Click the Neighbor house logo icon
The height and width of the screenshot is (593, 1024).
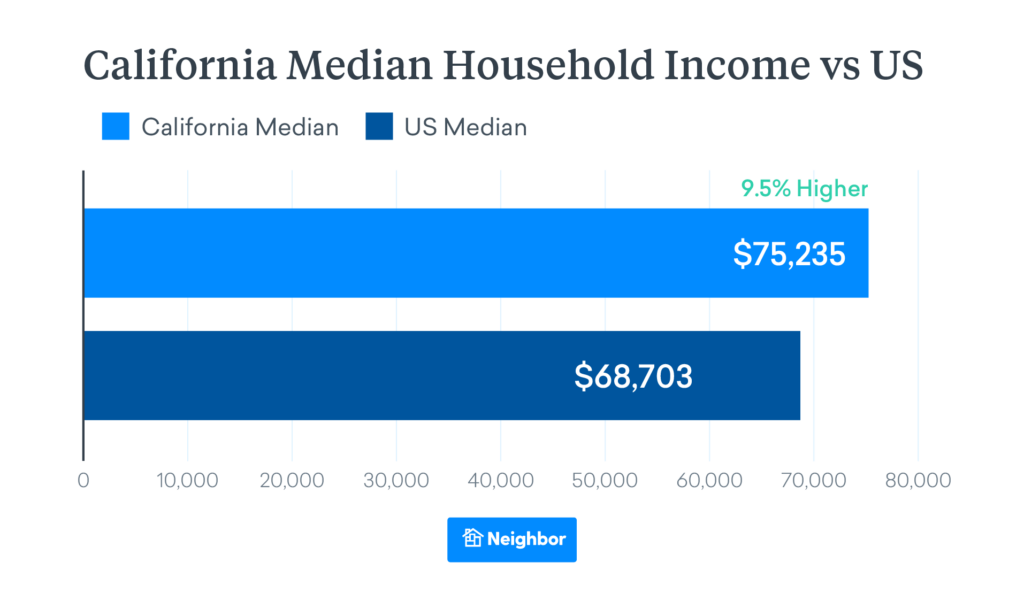[473, 539]
